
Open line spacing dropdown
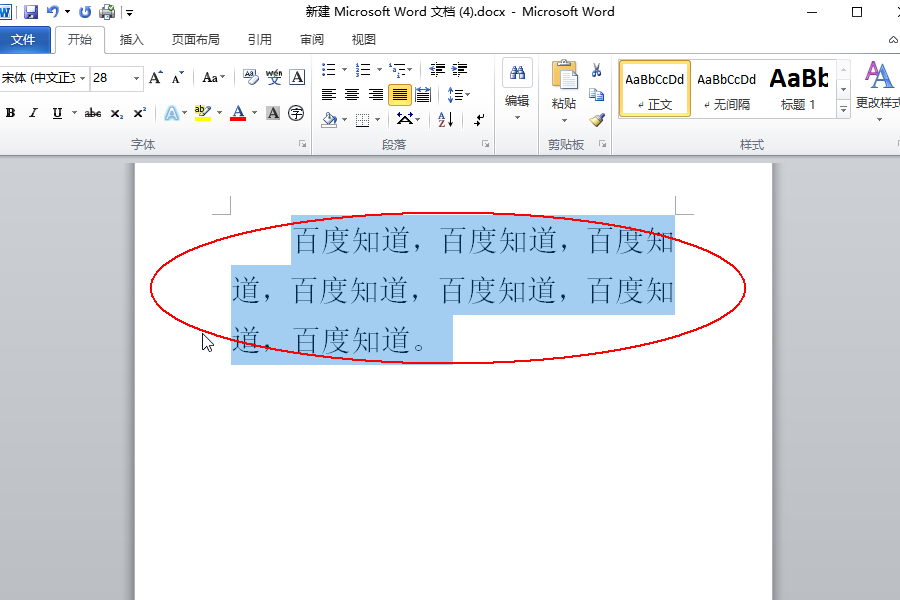(459, 94)
